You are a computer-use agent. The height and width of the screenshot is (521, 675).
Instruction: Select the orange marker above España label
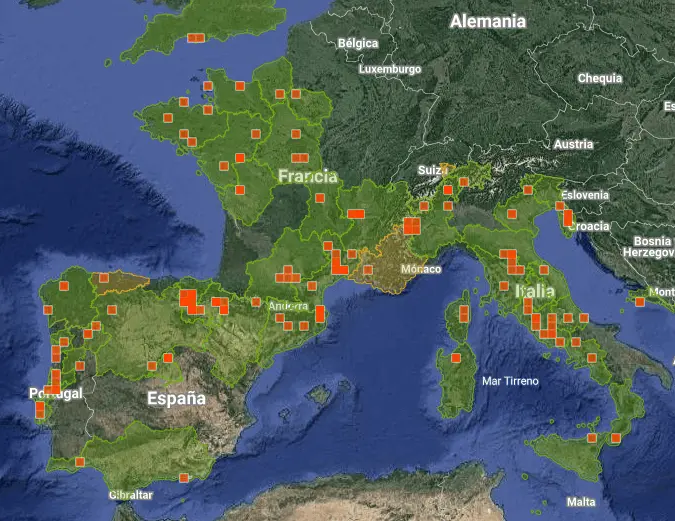(168, 357)
